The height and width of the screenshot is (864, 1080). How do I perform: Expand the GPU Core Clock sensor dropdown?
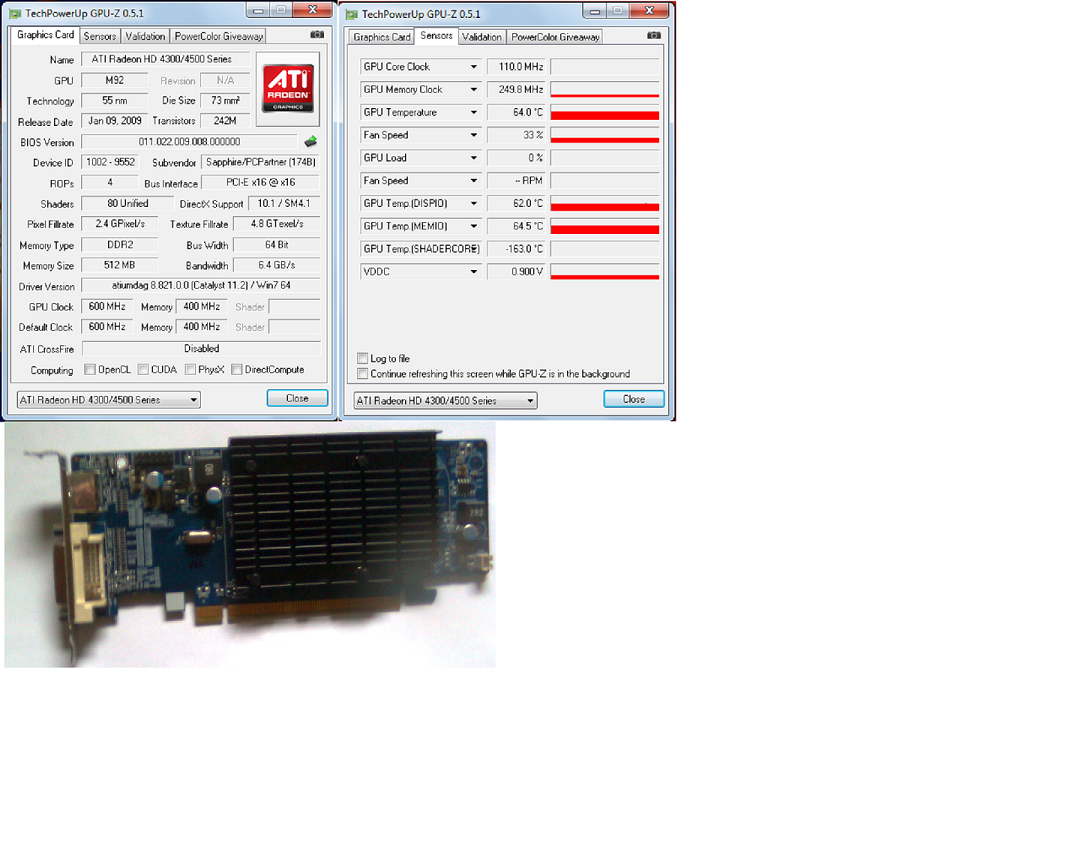point(474,67)
